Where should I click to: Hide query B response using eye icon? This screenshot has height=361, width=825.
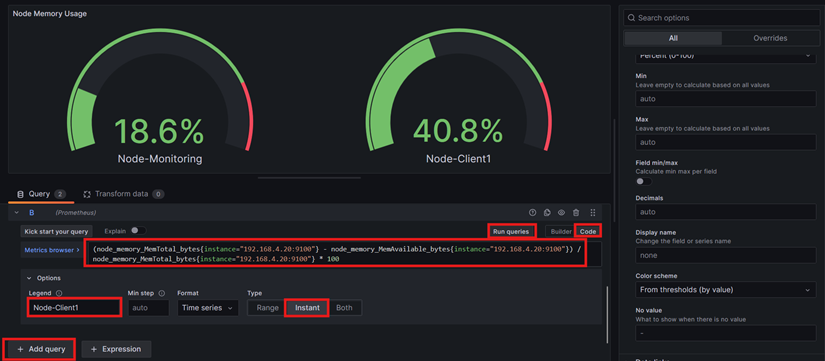point(561,213)
